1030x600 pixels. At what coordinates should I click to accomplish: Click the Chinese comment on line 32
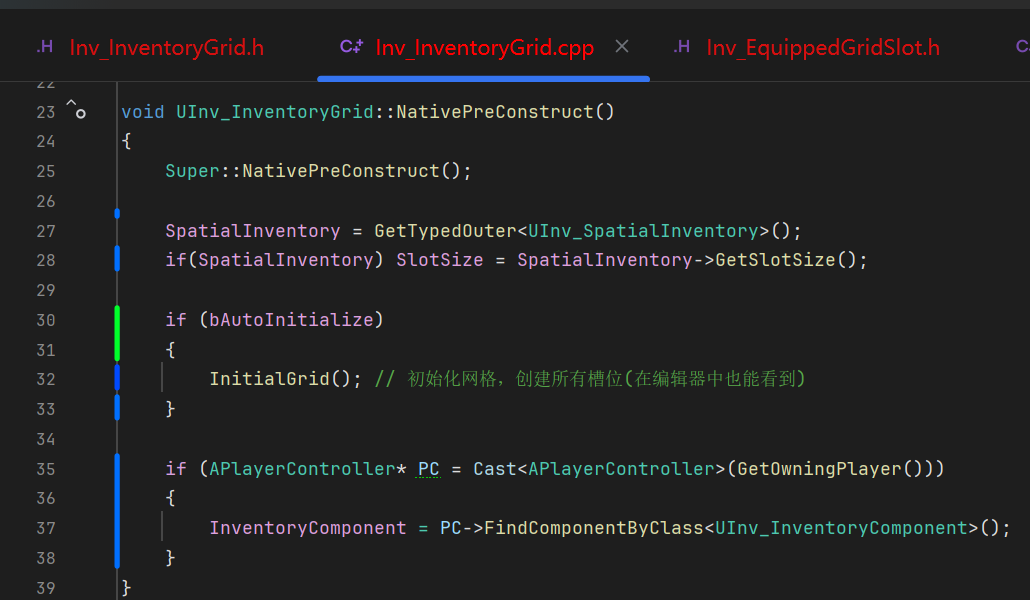click(x=589, y=379)
